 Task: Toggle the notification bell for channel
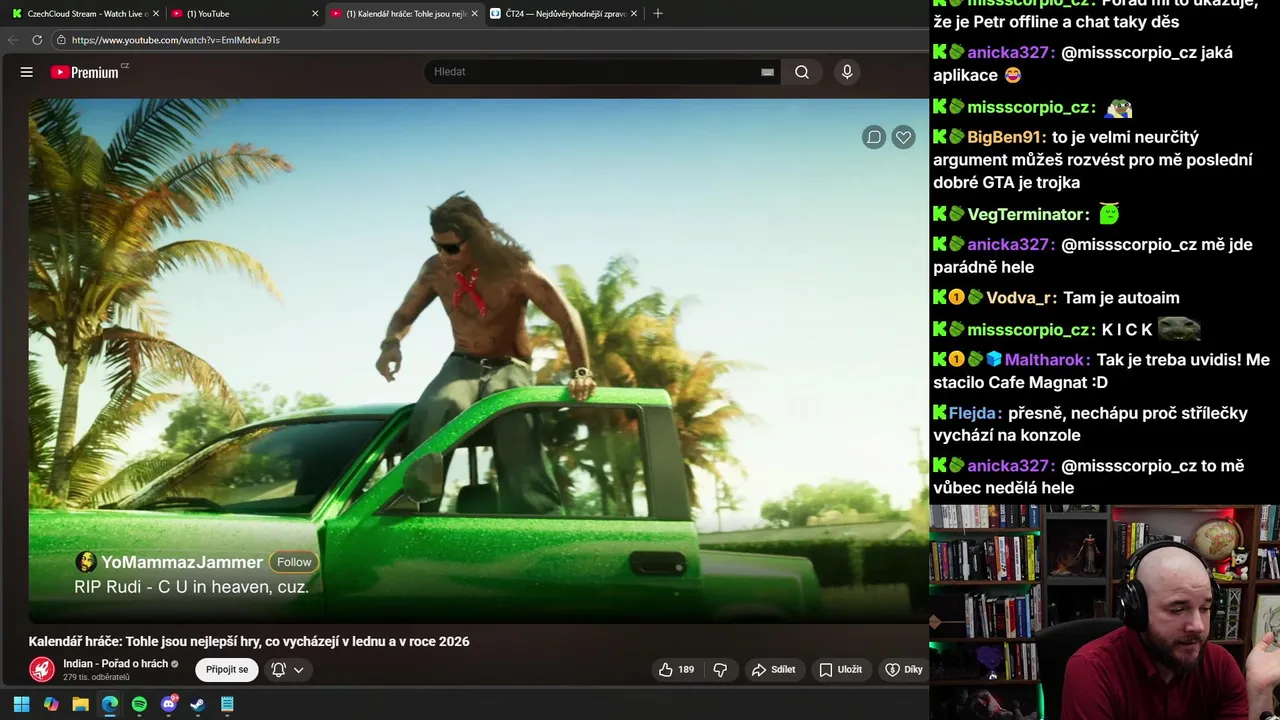pyautogui.click(x=279, y=670)
